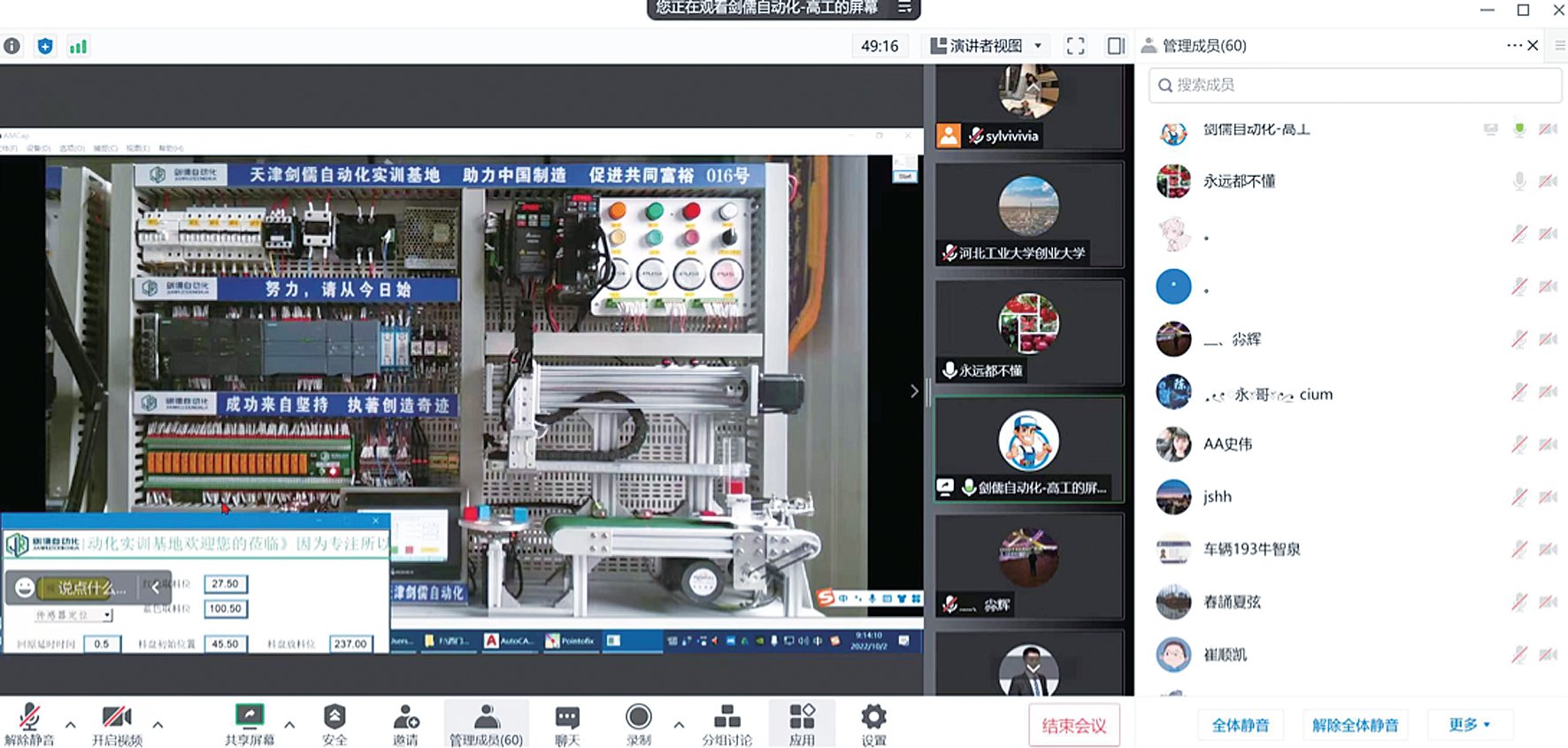Expand audio options arrow beside 解除静音

tap(71, 724)
